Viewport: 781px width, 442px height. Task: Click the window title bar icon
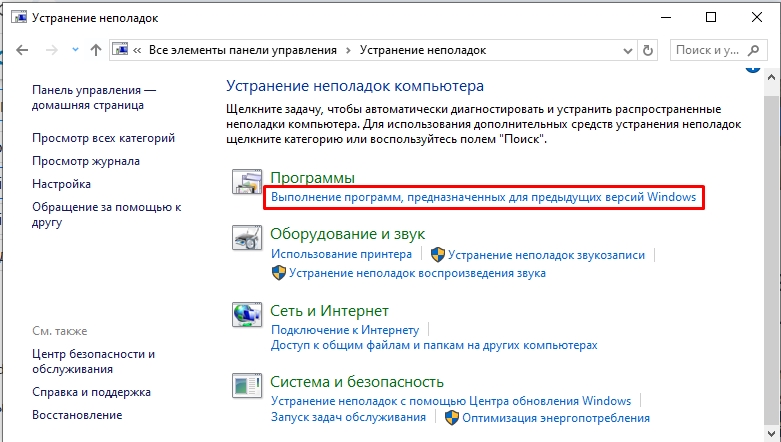coord(19,17)
